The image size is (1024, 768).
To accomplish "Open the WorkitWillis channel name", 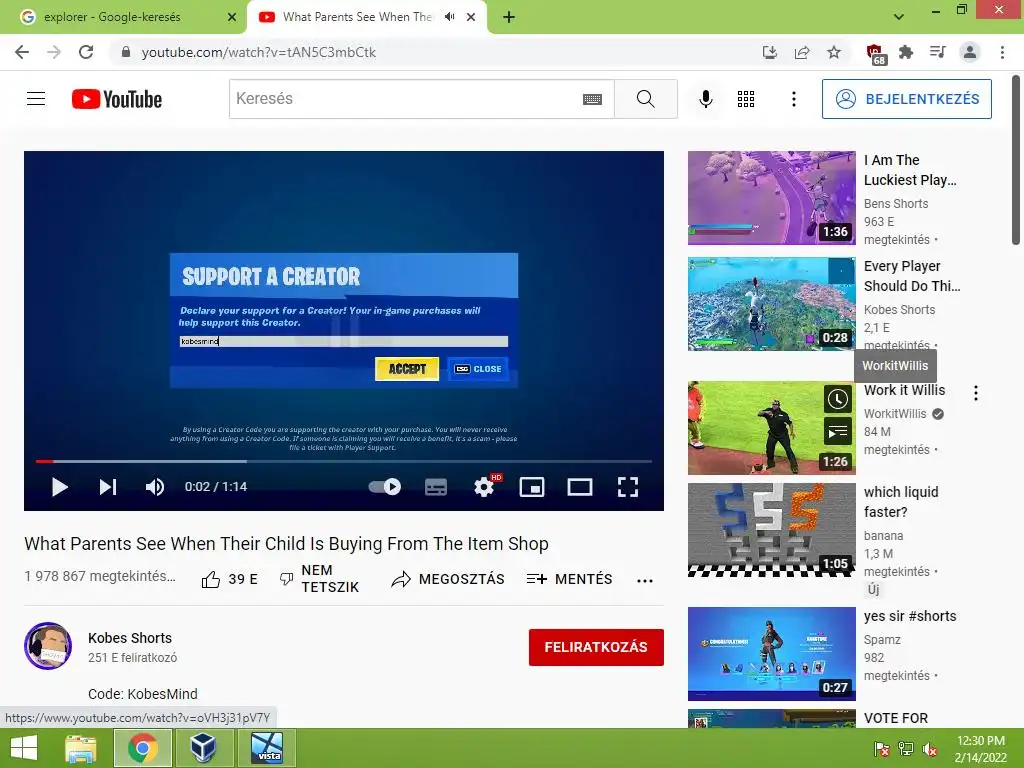I will [895, 413].
